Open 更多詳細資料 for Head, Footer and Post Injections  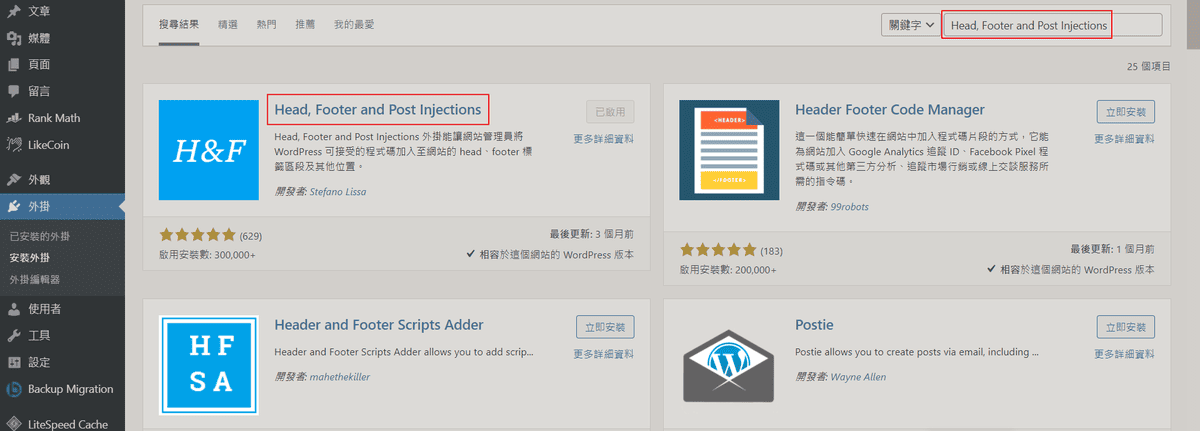[604, 139]
